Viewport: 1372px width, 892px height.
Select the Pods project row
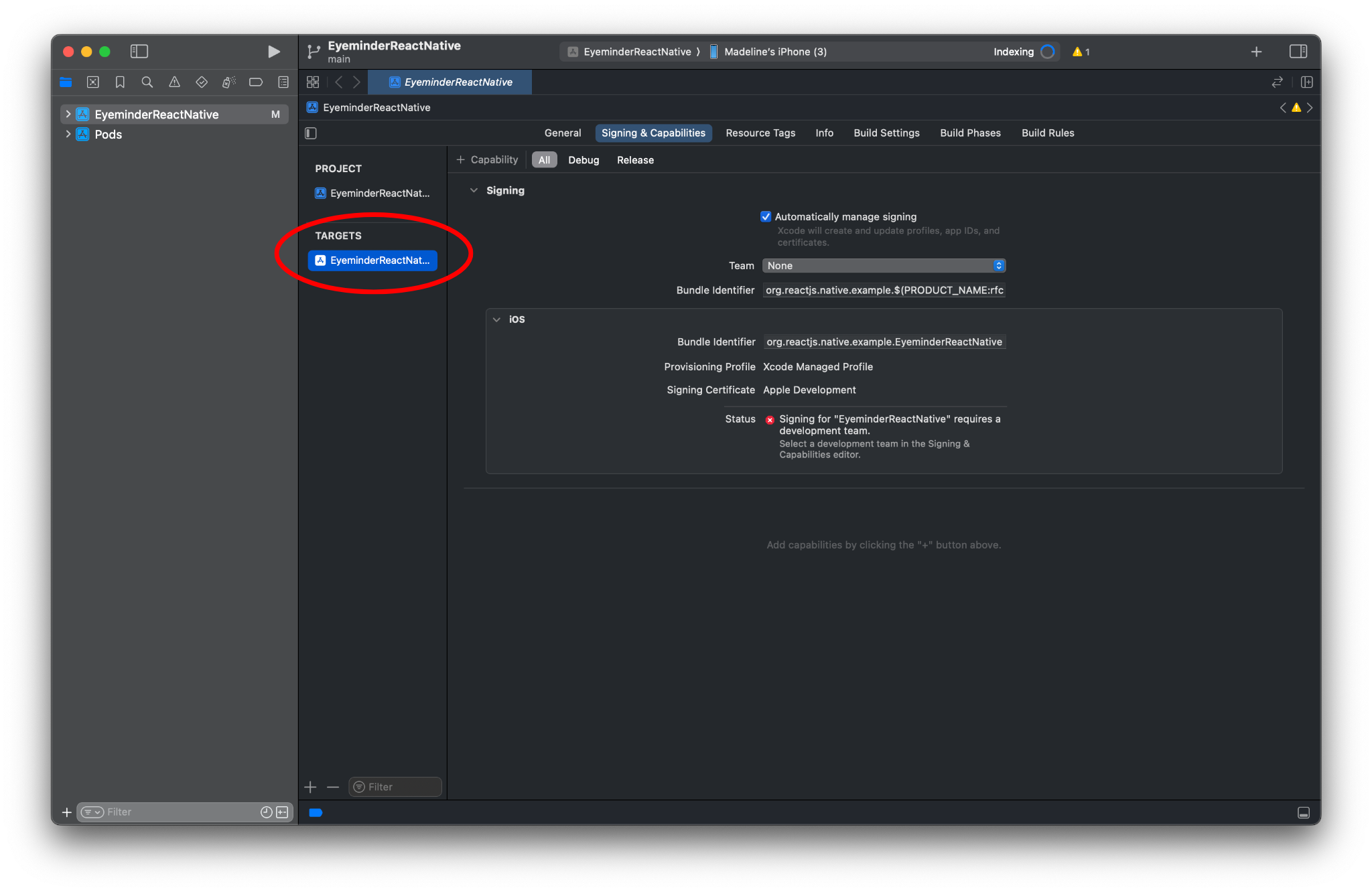click(174, 135)
